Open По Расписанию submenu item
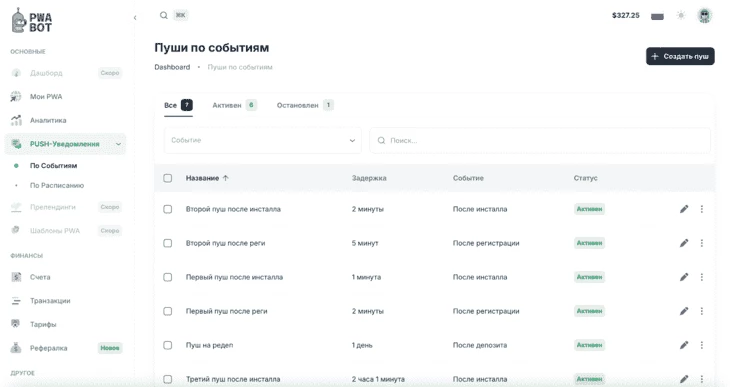 tap(57, 185)
